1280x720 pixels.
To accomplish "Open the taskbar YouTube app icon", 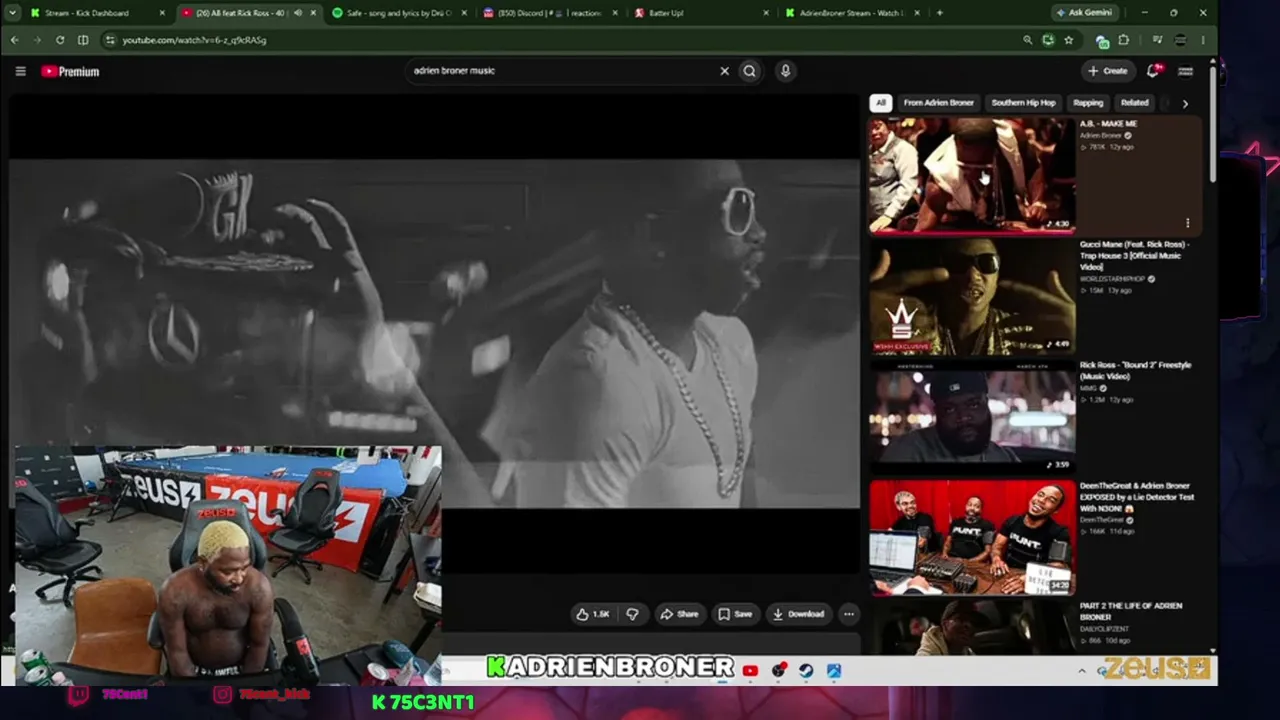I will coord(750,671).
